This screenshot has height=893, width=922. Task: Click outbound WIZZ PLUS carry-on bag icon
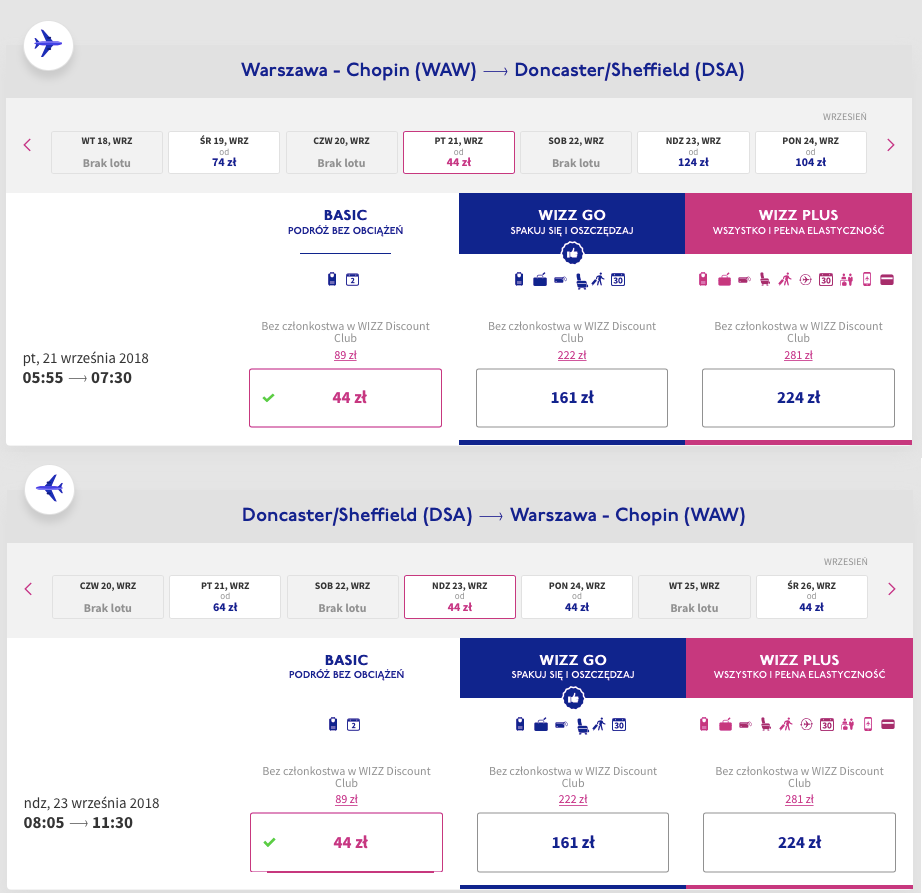(x=703, y=279)
